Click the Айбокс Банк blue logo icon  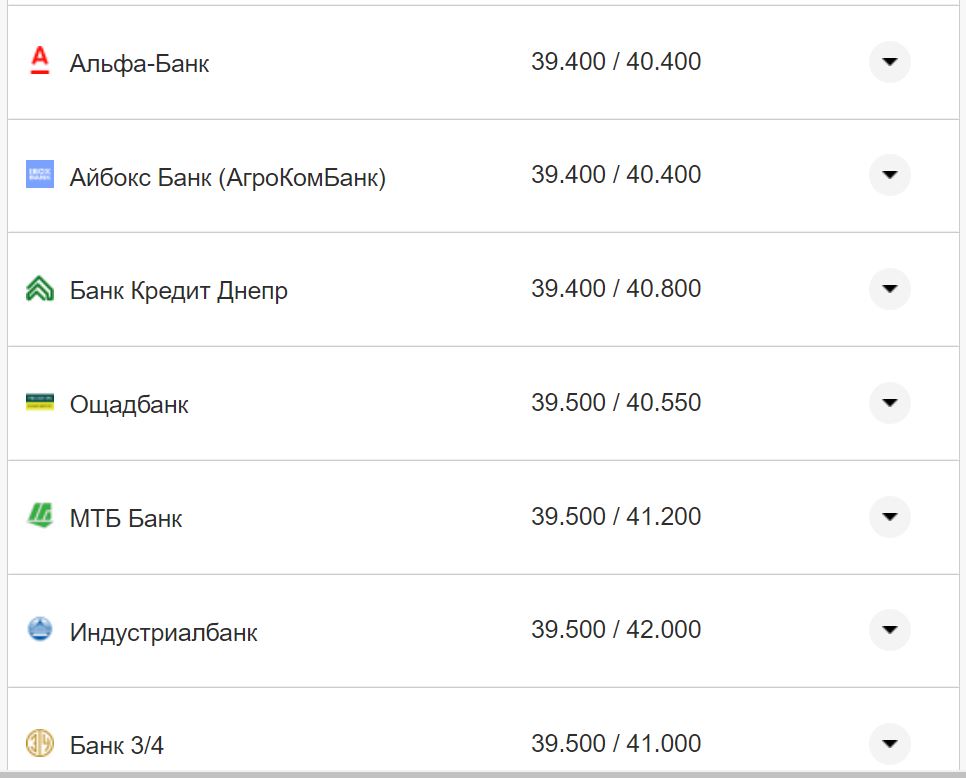point(37,175)
